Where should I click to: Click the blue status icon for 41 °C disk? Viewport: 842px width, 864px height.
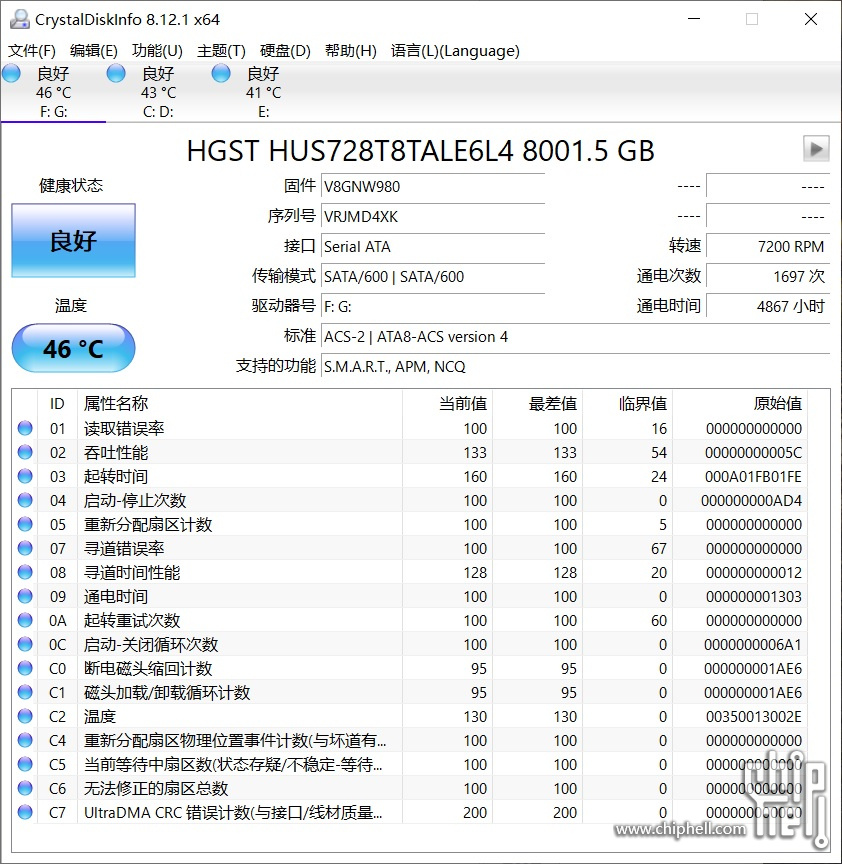coord(221,73)
